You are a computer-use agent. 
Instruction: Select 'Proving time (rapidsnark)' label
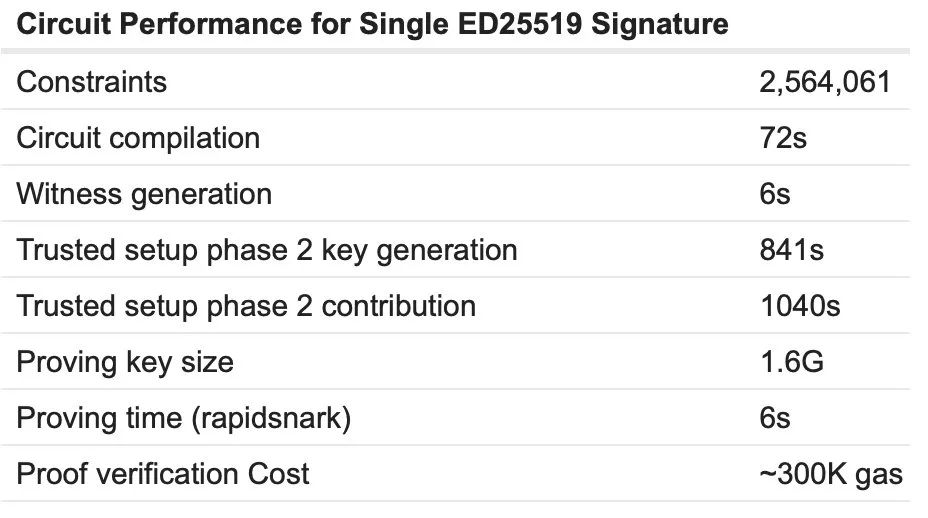[x=184, y=419]
